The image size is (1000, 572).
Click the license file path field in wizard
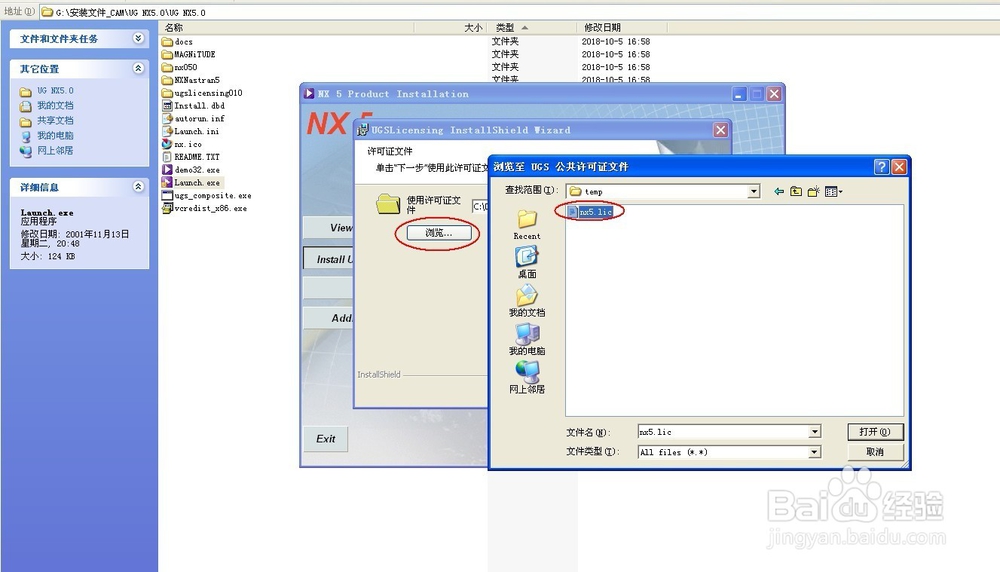(x=480, y=207)
